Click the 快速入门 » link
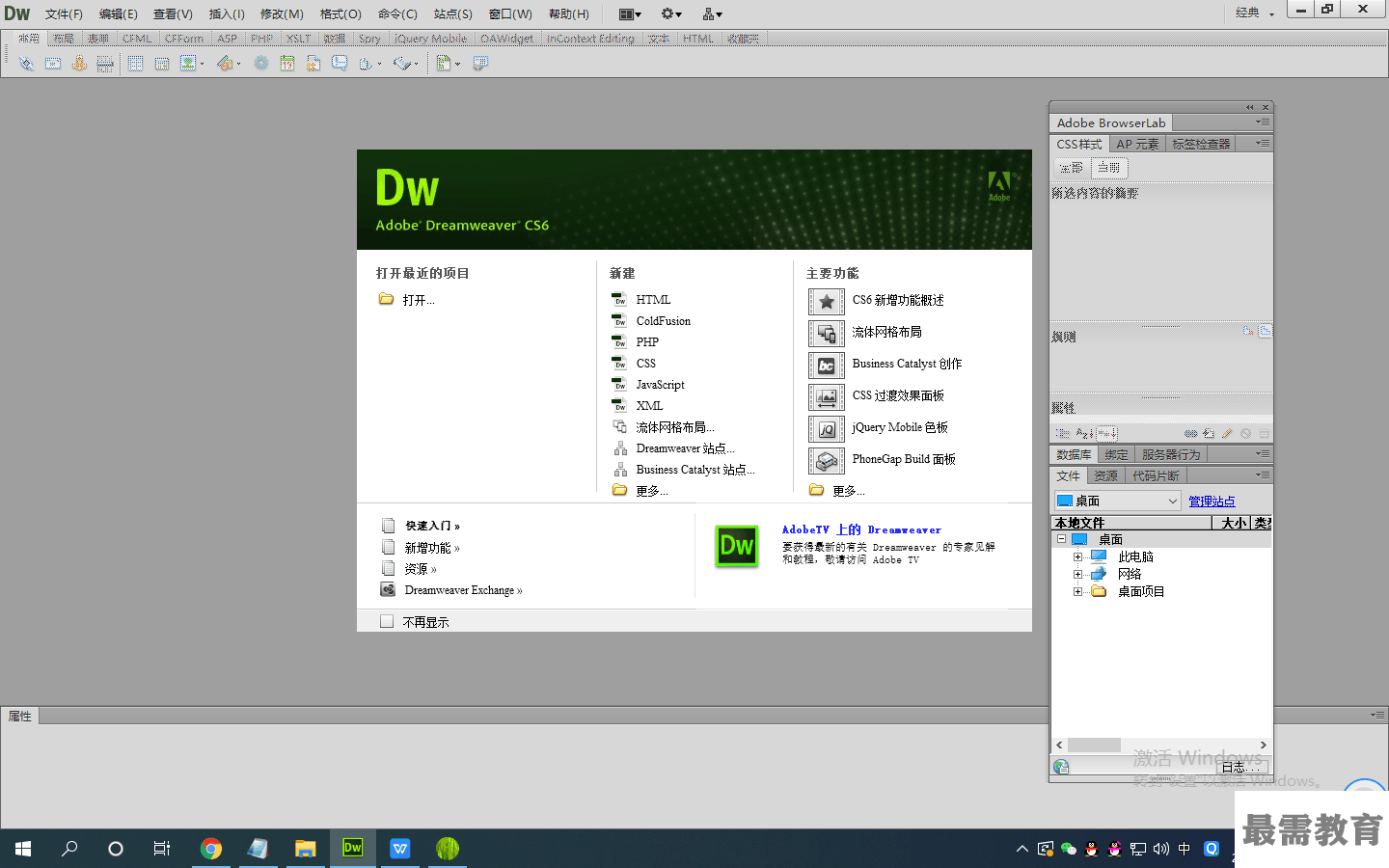The width and height of the screenshot is (1389, 868). pos(432,526)
